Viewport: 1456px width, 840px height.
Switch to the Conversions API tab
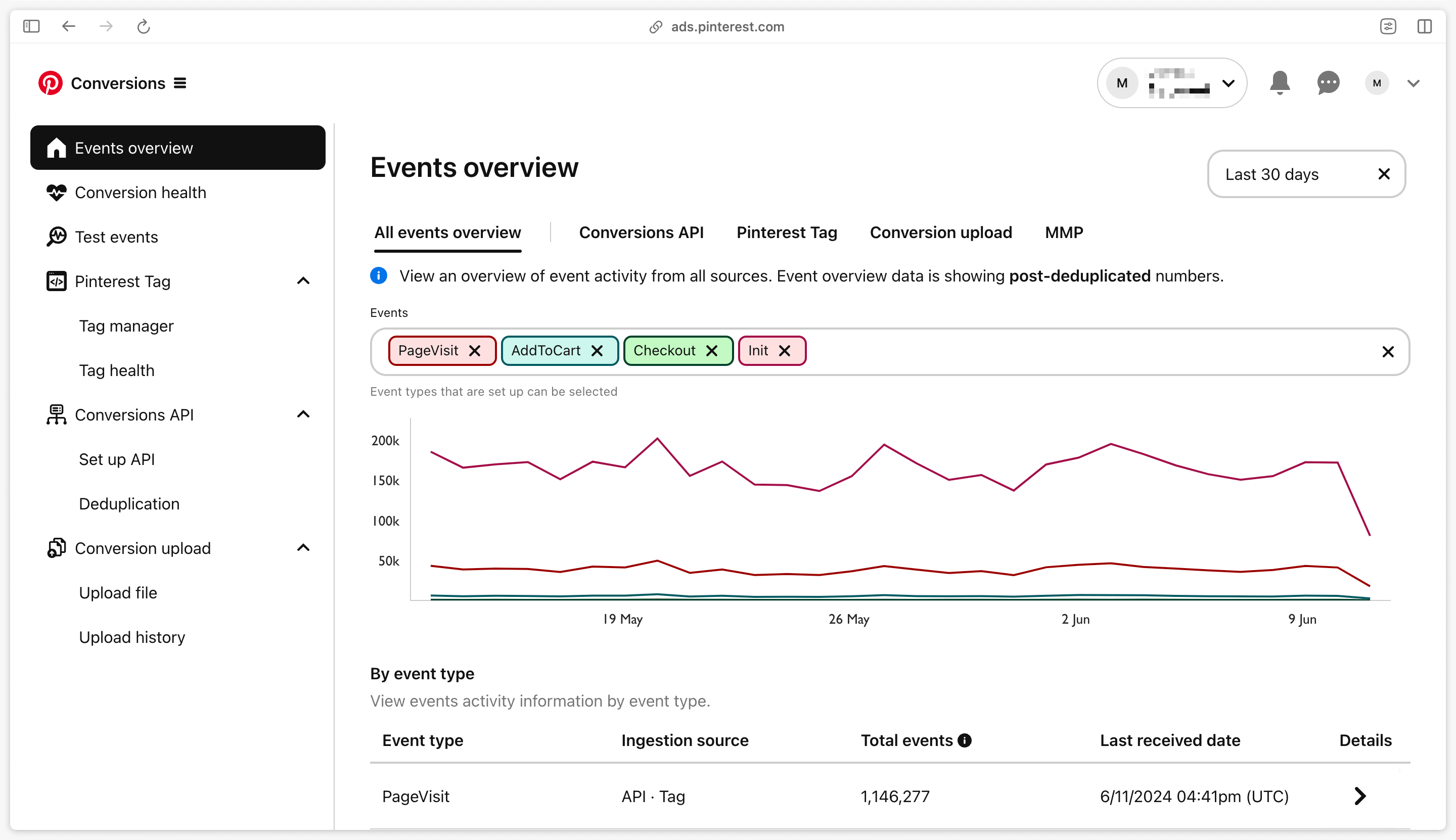click(x=641, y=232)
